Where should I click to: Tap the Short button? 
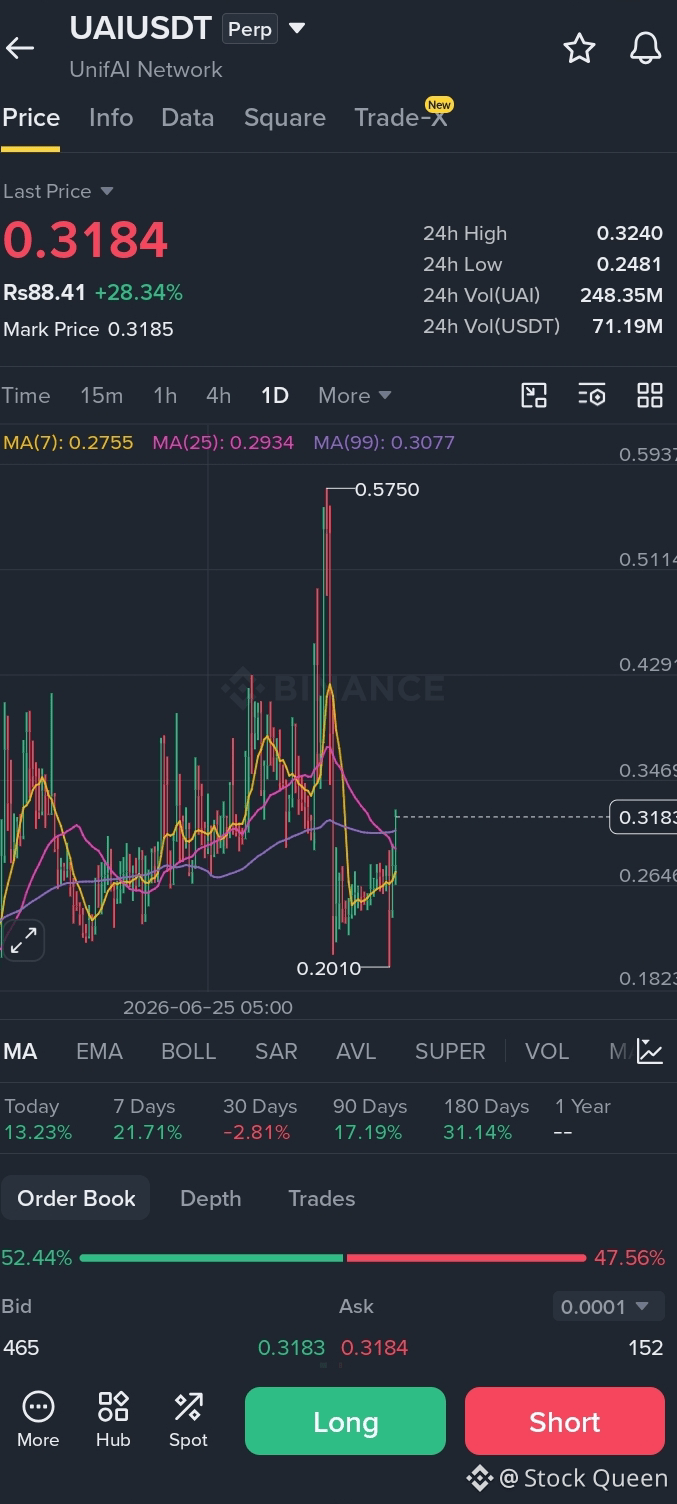tap(565, 1421)
